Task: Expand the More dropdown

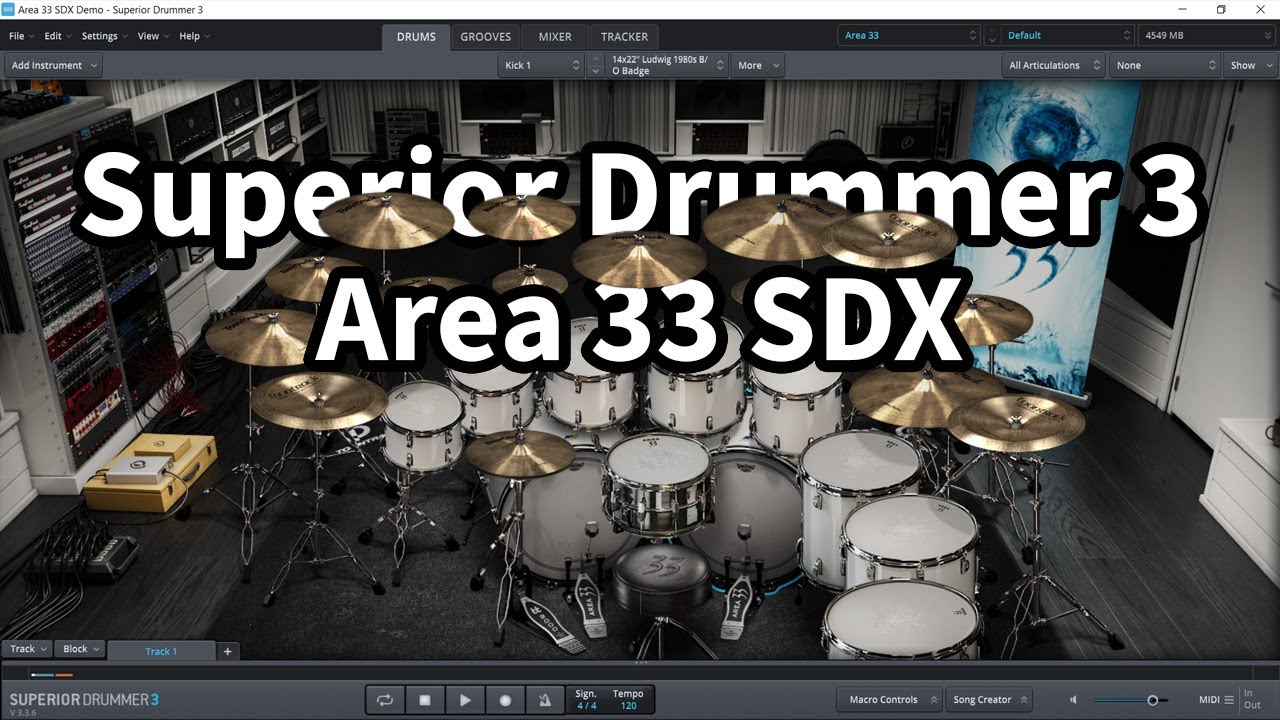Action: (x=757, y=65)
